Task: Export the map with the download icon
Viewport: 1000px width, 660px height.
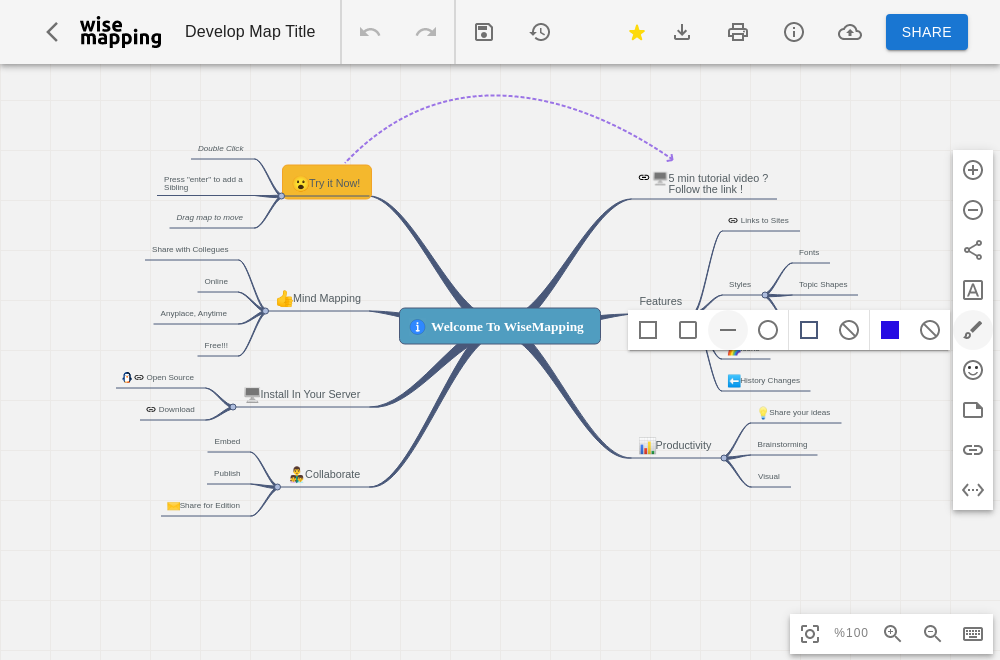Action: click(x=682, y=32)
